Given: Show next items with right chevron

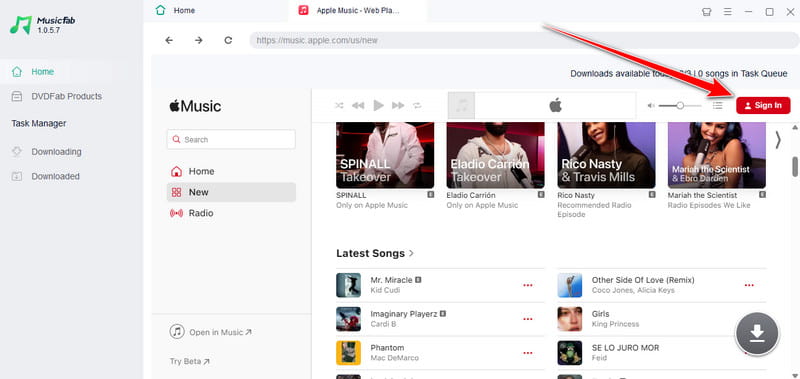Looking at the screenshot, I should pos(778,140).
